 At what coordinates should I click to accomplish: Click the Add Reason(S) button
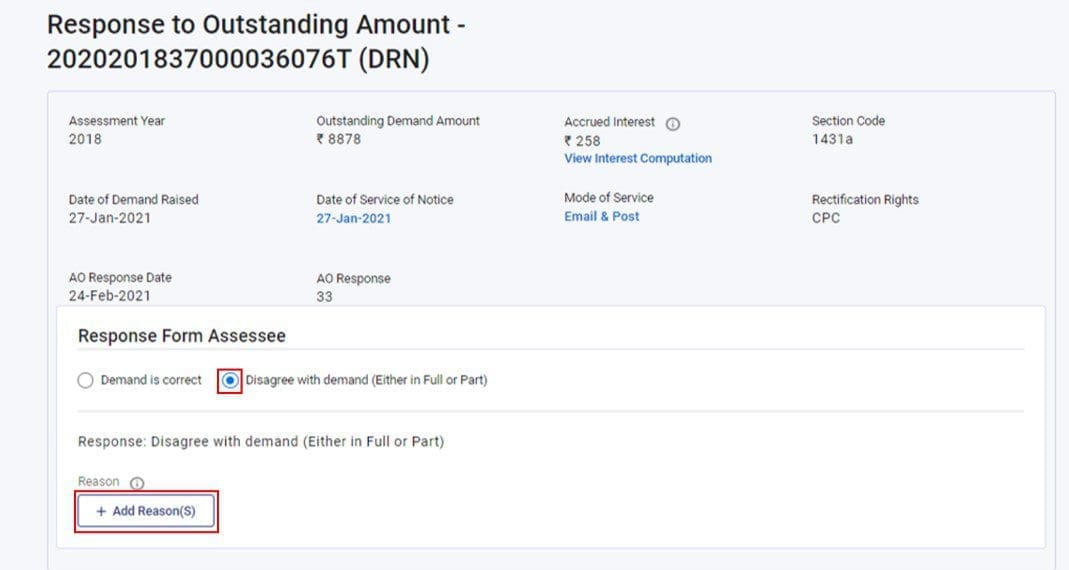point(146,511)
